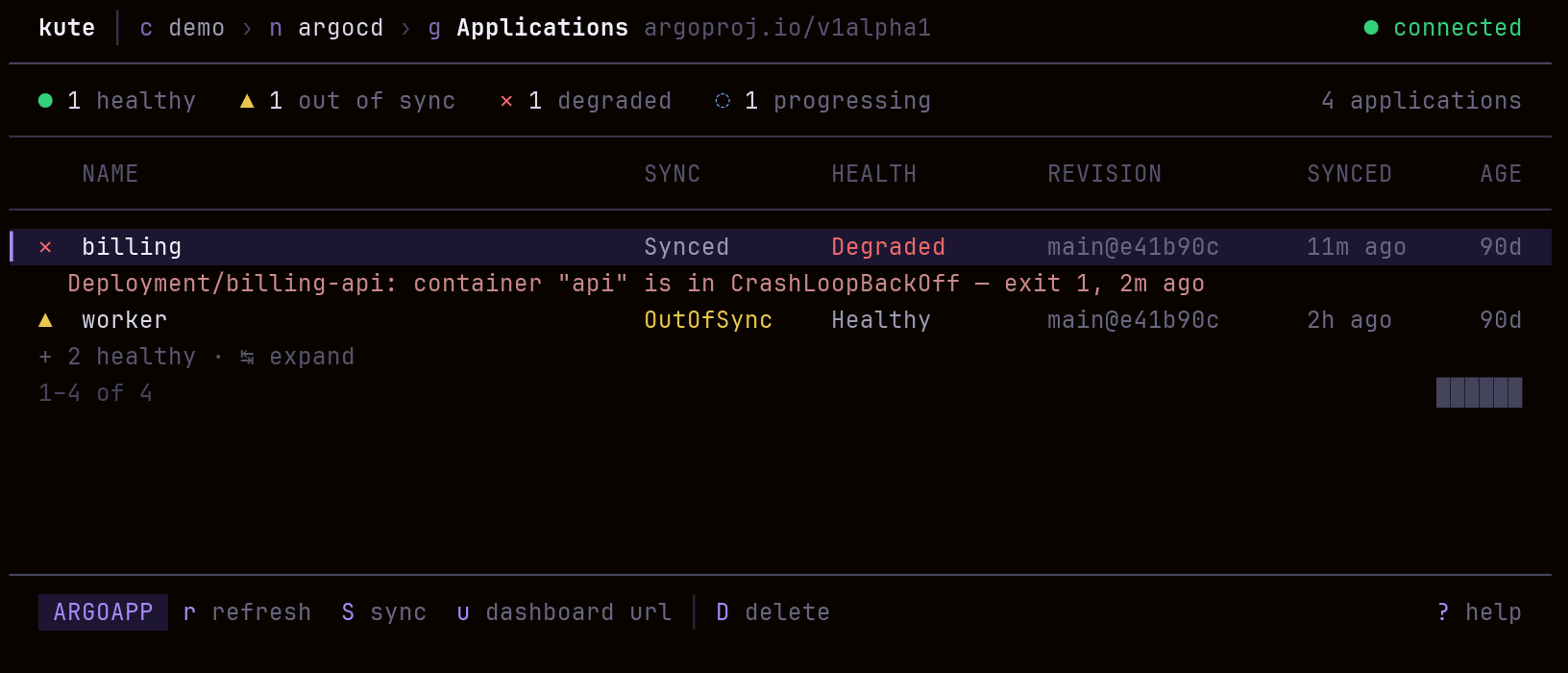Sort by the AGE column header
The image size is (1568, 673).
pos(1501,174)
